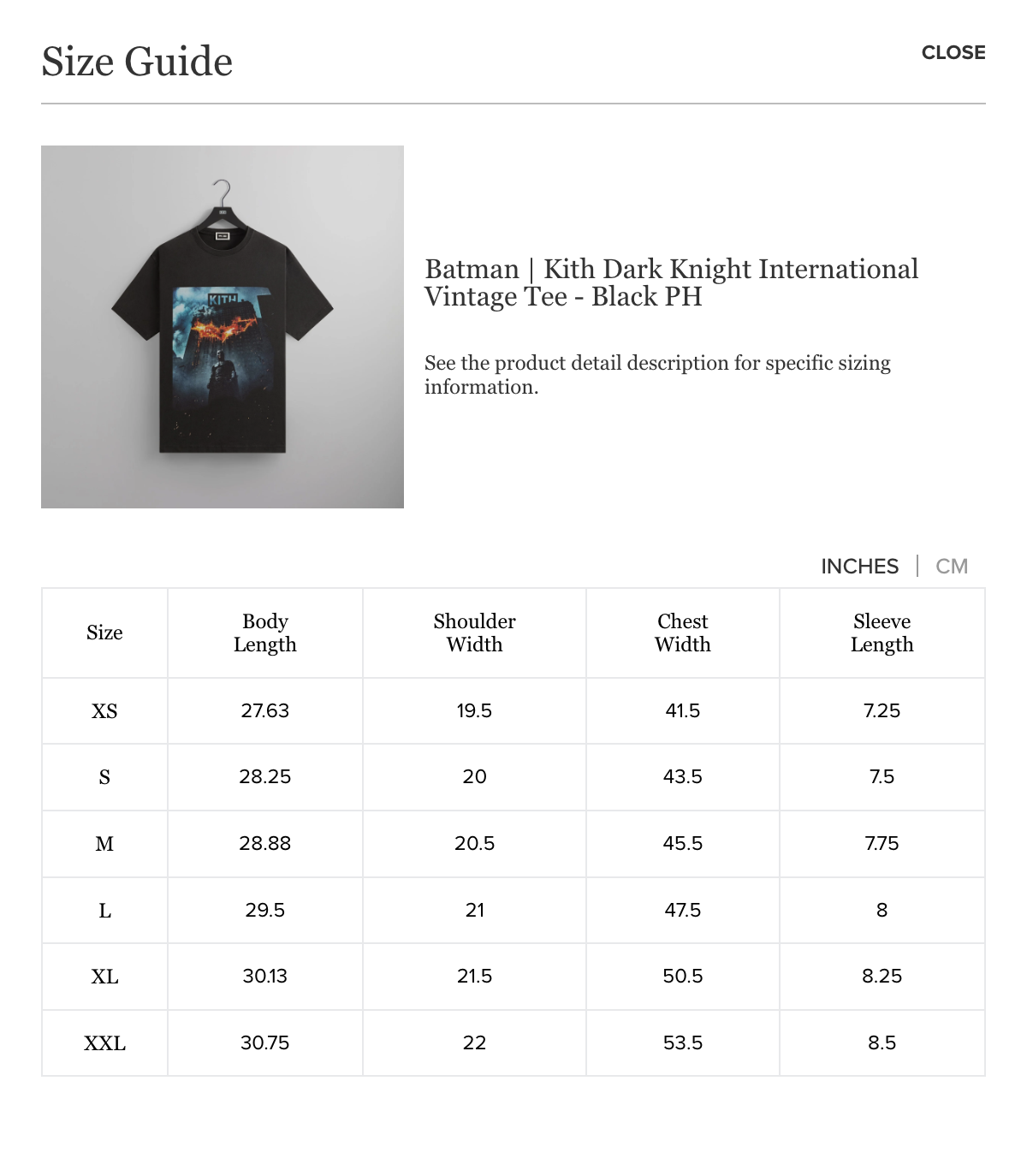Viewport: 1027px width, 1176px height.
Task: Click the XXL size row label
Action: pyautogui.click(x=104, y=1043)
